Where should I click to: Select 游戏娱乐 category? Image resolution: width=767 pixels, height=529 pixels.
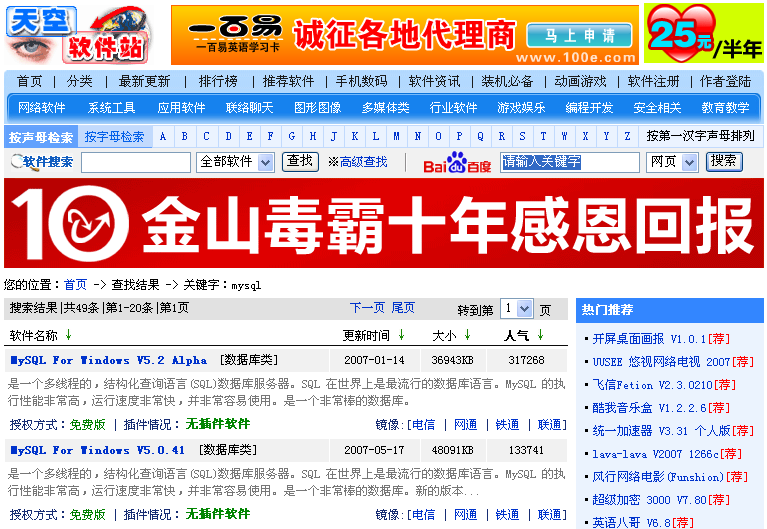[x=521, y=108]
